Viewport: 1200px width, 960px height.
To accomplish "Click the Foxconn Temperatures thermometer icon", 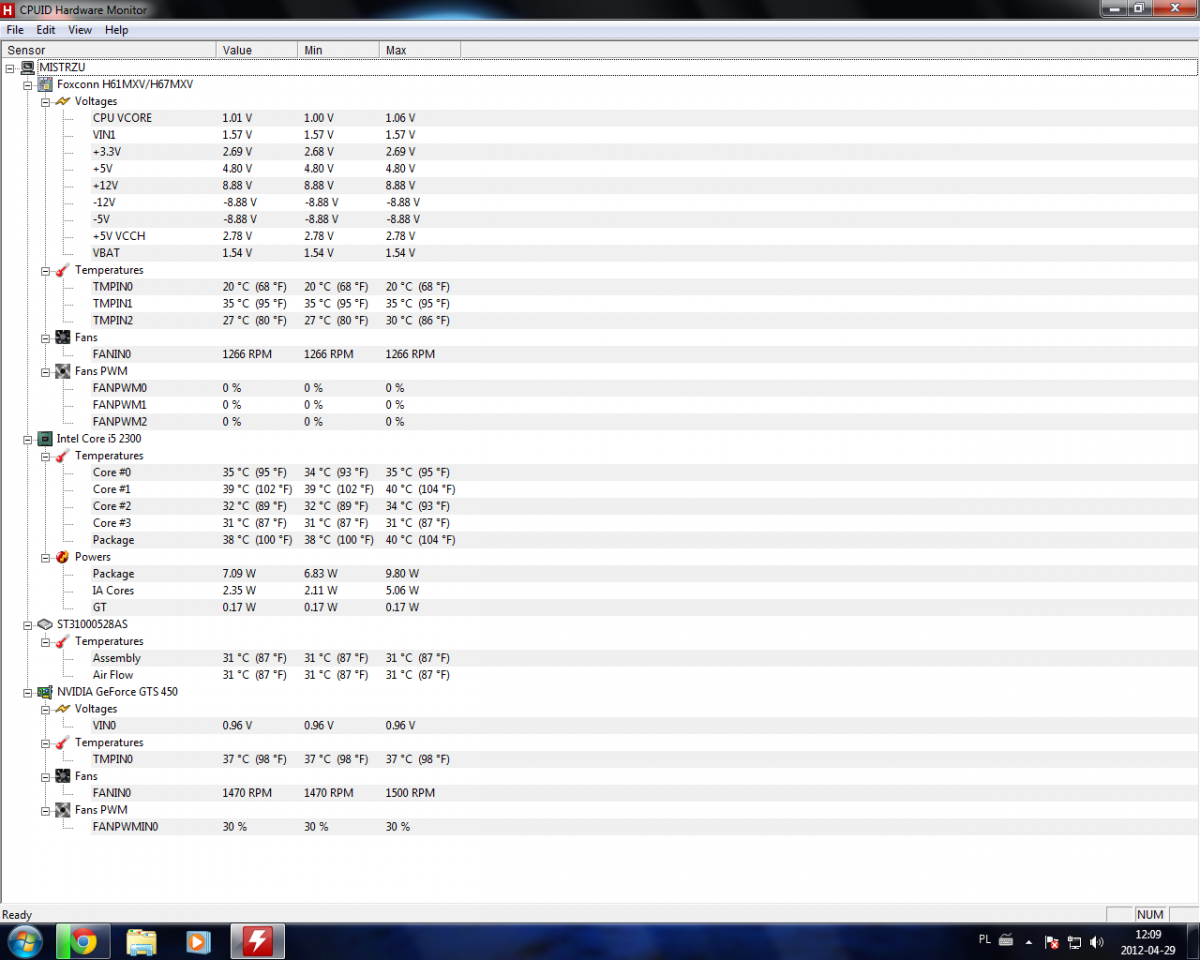I will (x=63, y=270).
